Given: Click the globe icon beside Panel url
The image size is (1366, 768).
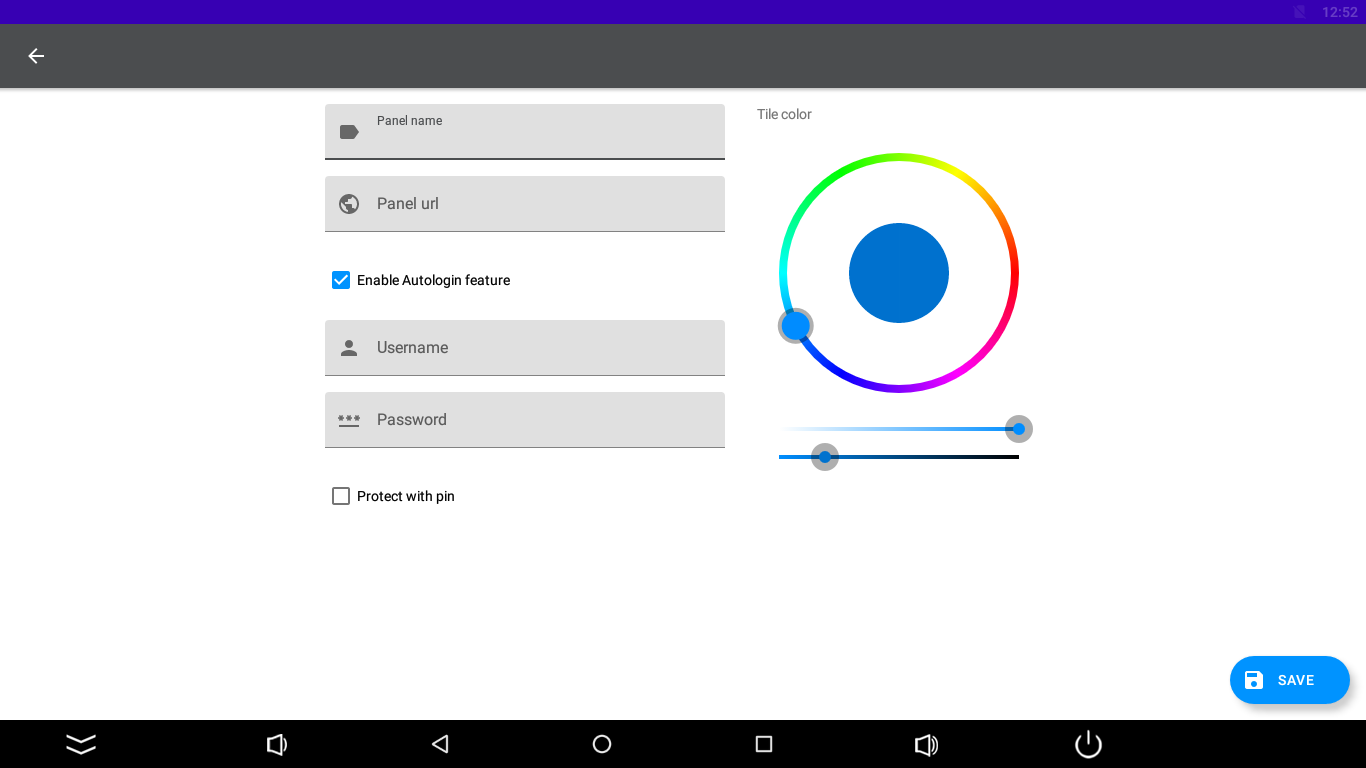Looking at the screenshot, I should tap(349, 204).
